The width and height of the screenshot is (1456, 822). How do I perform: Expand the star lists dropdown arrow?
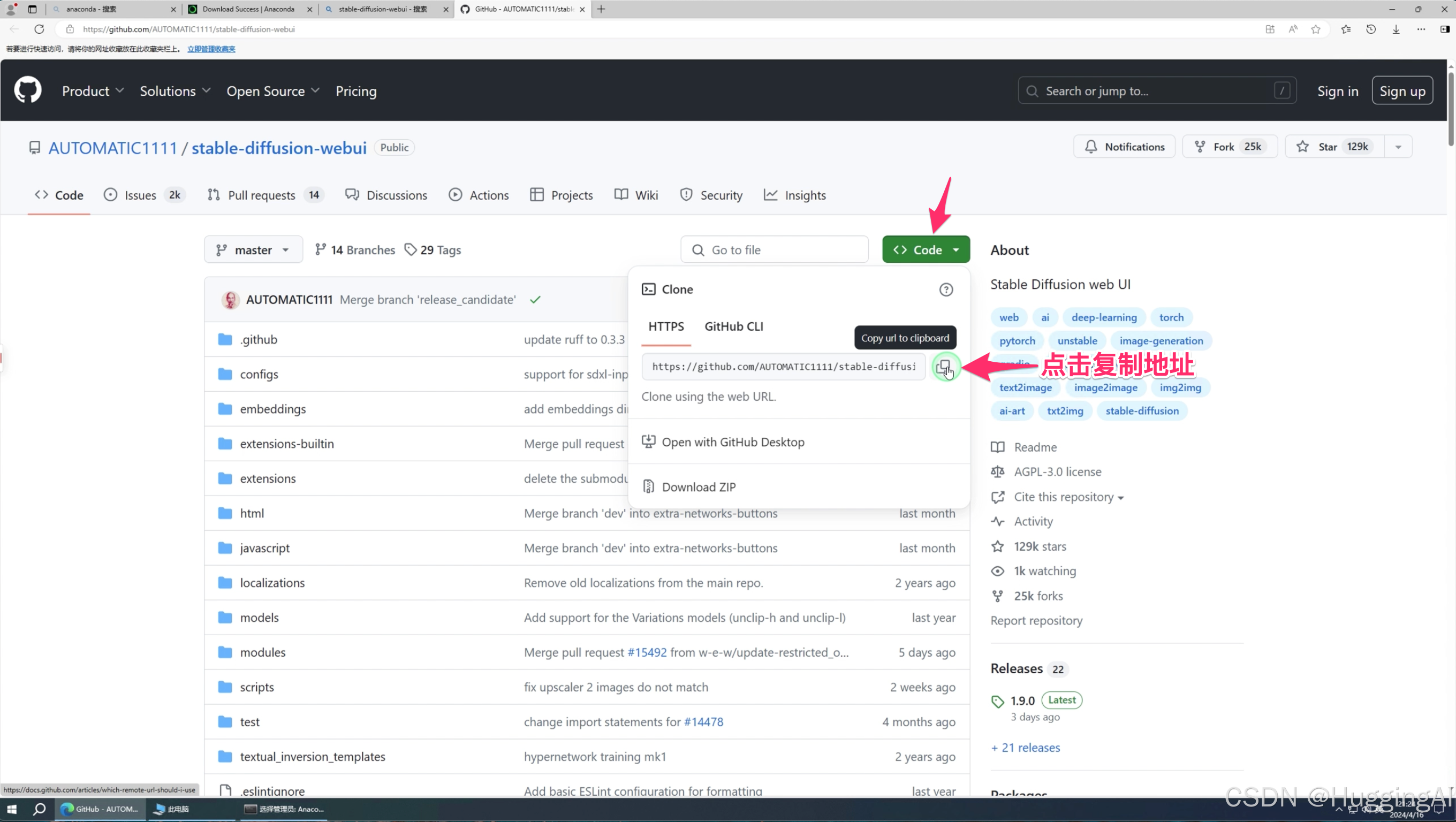pyautogui.click(x=1398, y=147)
